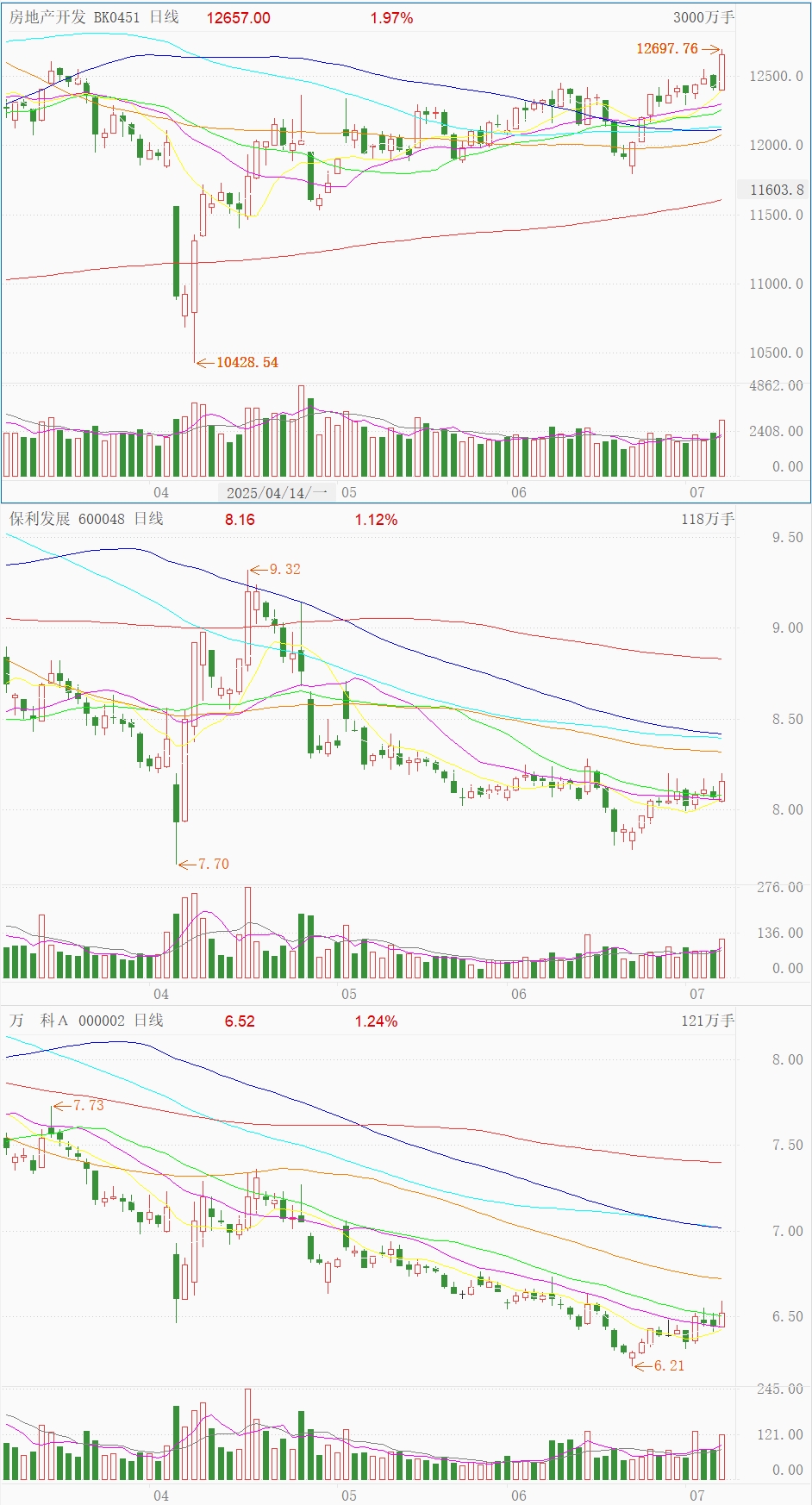Click the 07 month label under the 万科A chart
The width and height of the screenshot is (812, 1505).
[x=696, y=1496]
